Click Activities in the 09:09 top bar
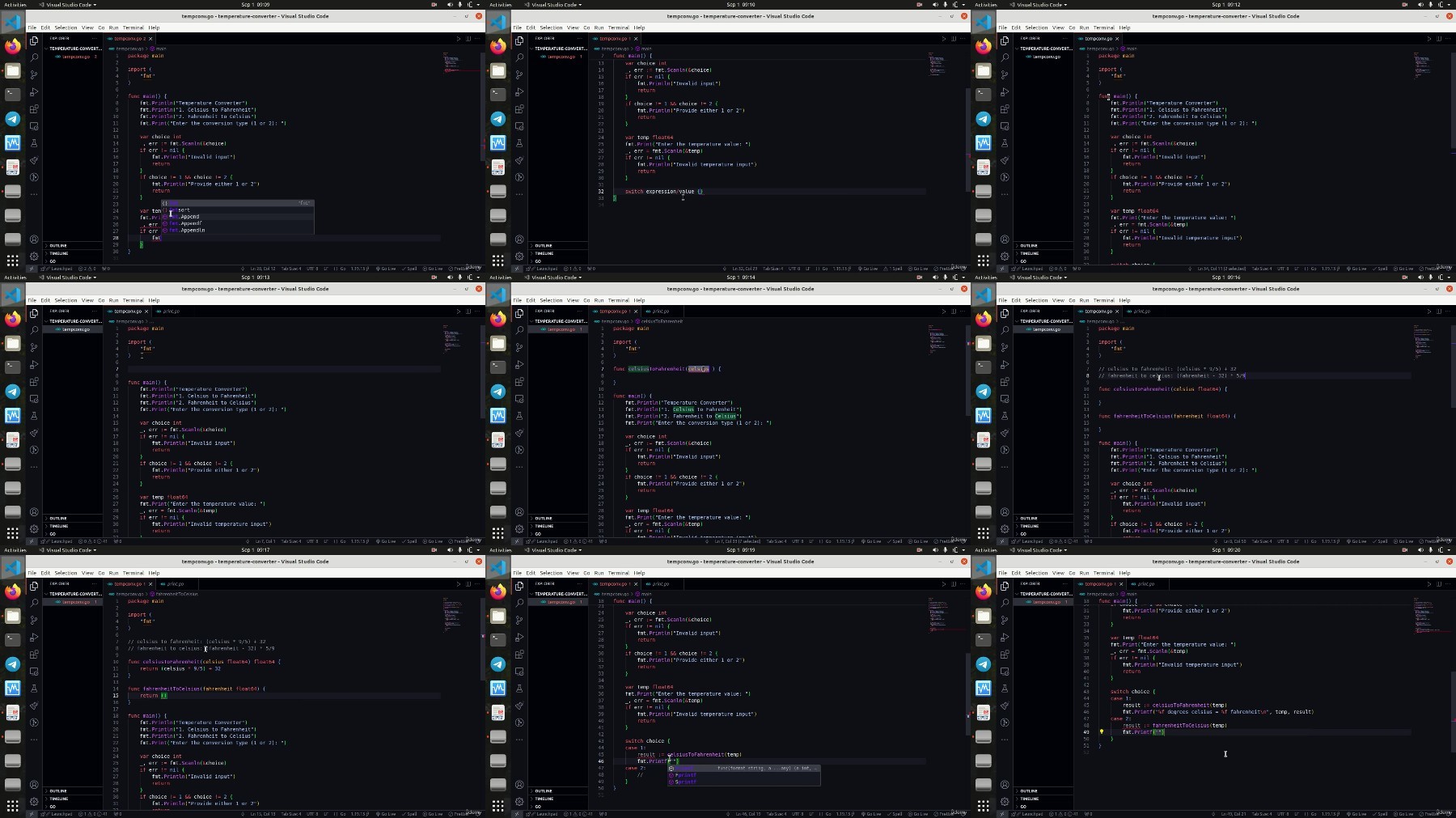 click(15, 4)
